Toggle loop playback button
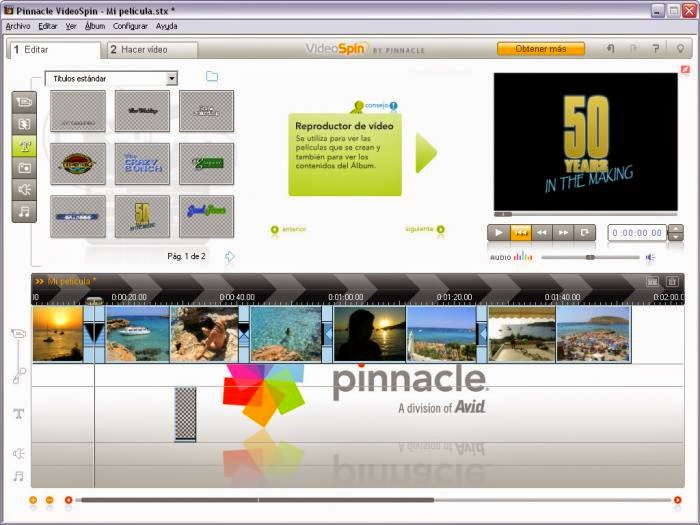The height and width of the screenshot is (525, 700). (584, 233)
